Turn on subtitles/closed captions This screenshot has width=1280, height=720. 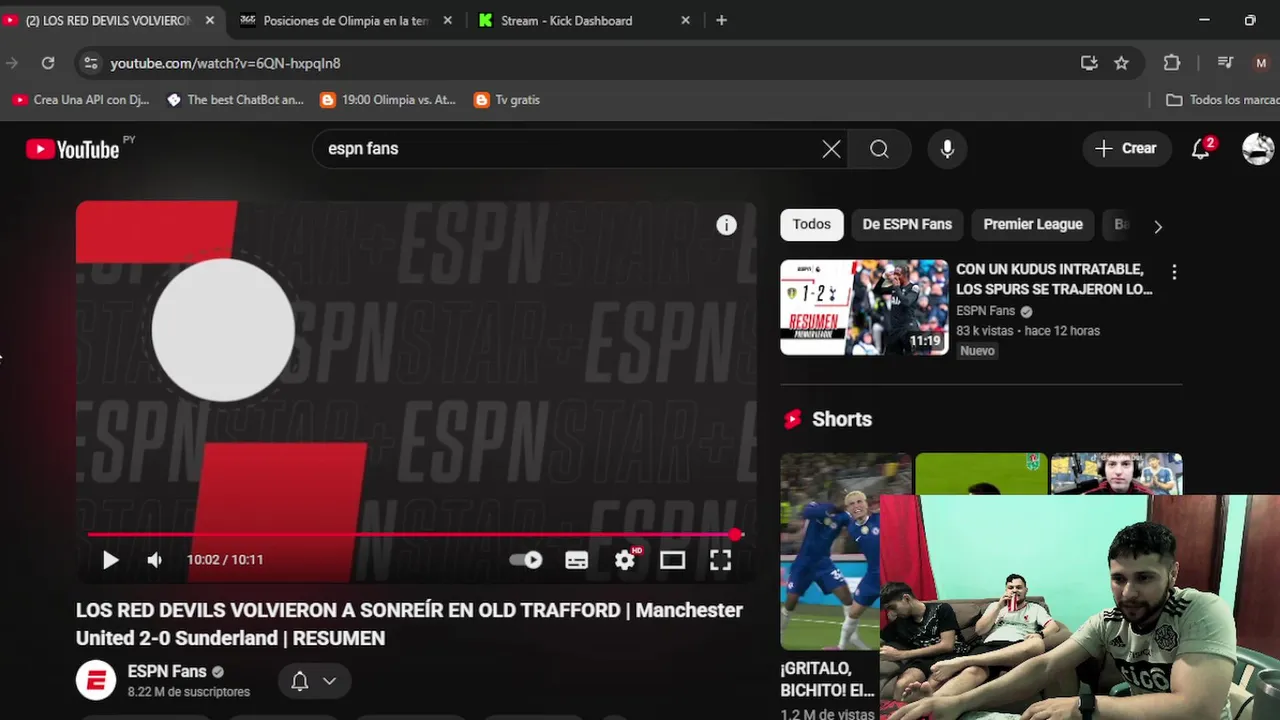576,560
